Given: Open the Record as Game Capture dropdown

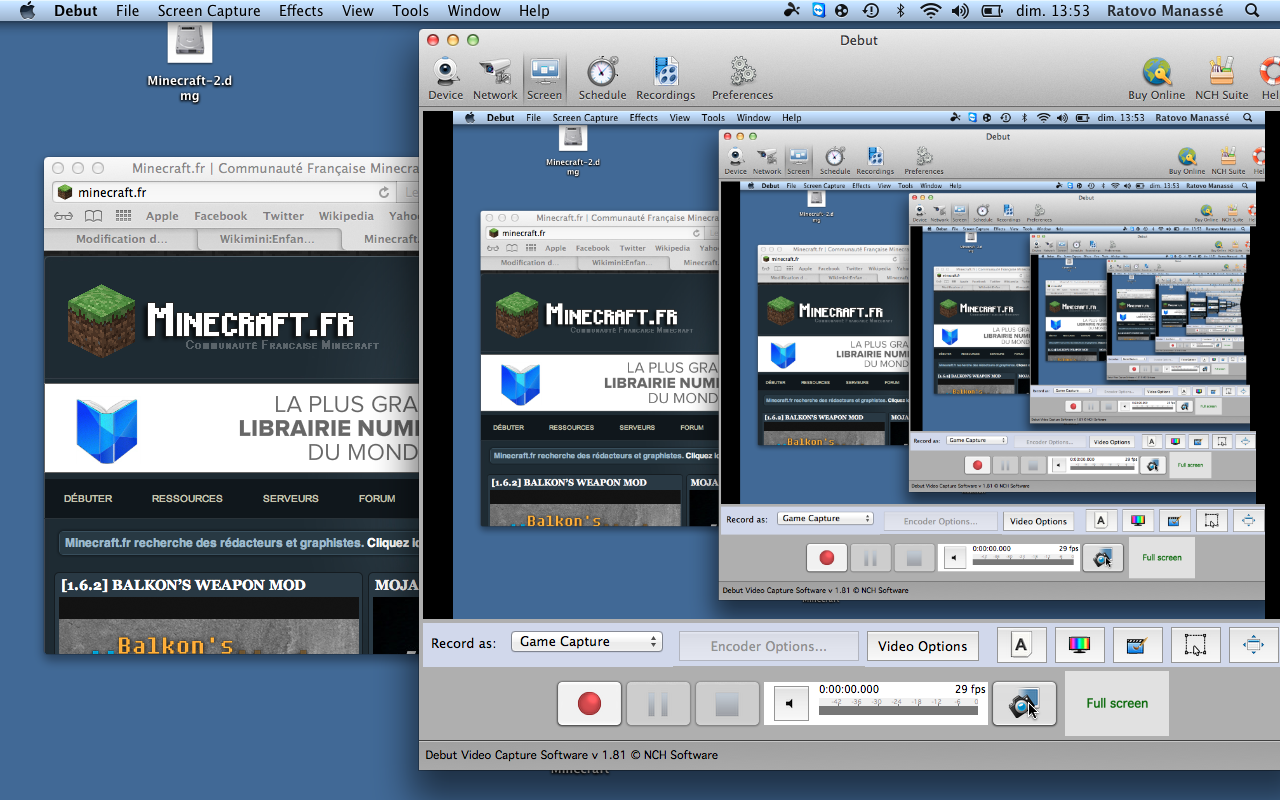Looking at the screenshot, I should [586, 642].
